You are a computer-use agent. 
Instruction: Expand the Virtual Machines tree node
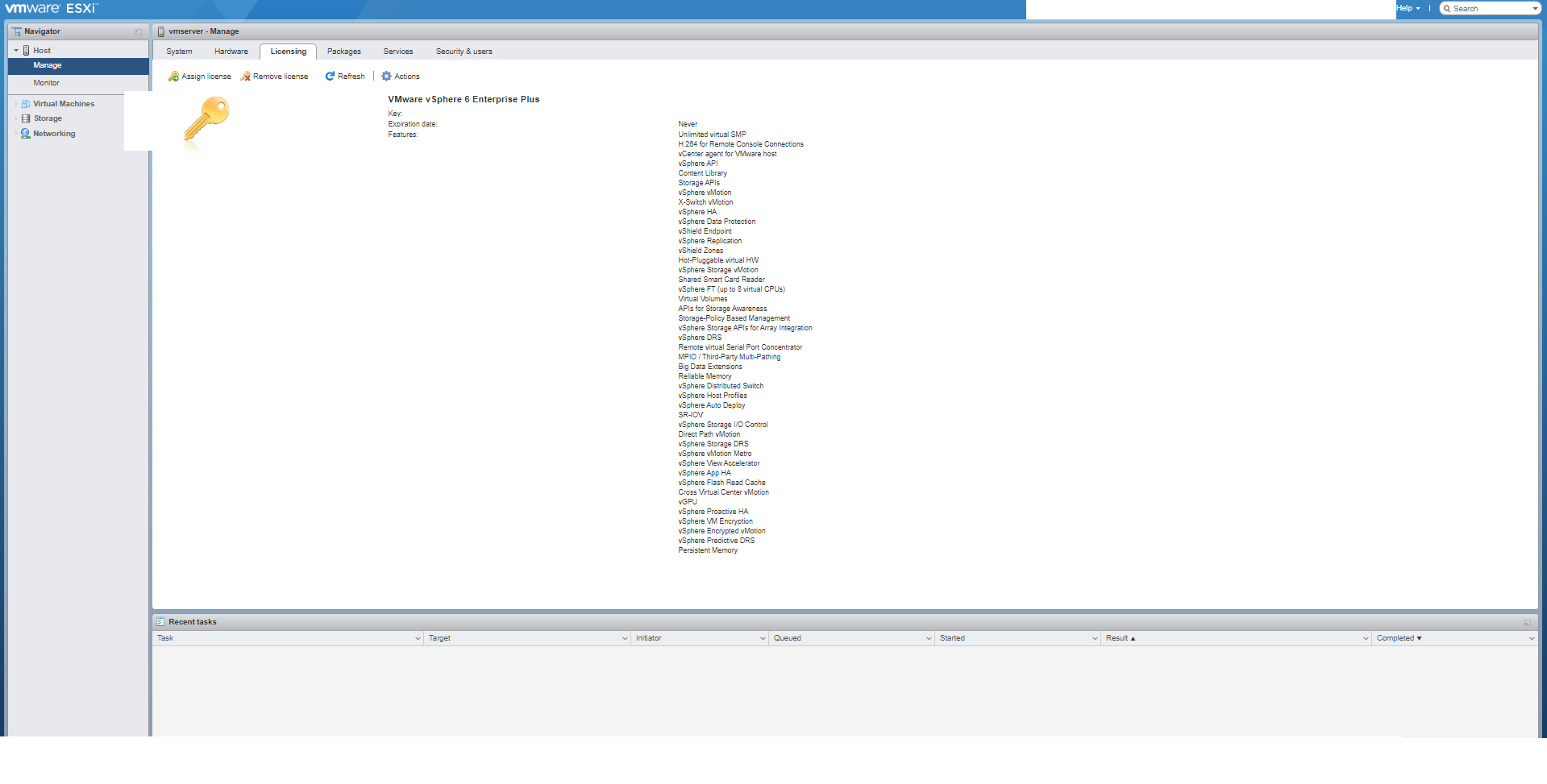pyautogui.click(x=16, y=104)
